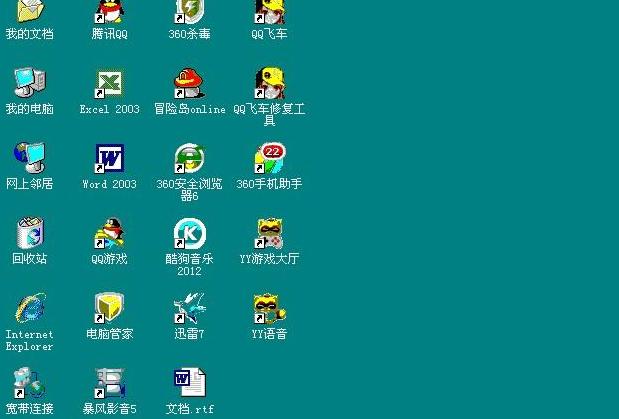Click the QQ飞车 label under top-row icon
Image resolution: width=619 pixels, height=419 pixels.
point(269,34)
